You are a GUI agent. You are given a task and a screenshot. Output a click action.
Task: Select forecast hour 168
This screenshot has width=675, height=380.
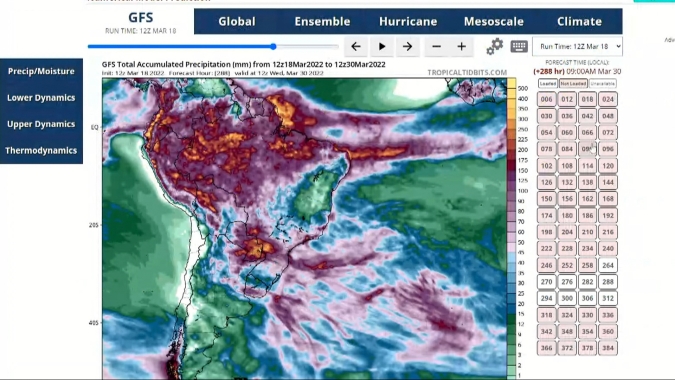pyautogui.click(x=608, y=199)
